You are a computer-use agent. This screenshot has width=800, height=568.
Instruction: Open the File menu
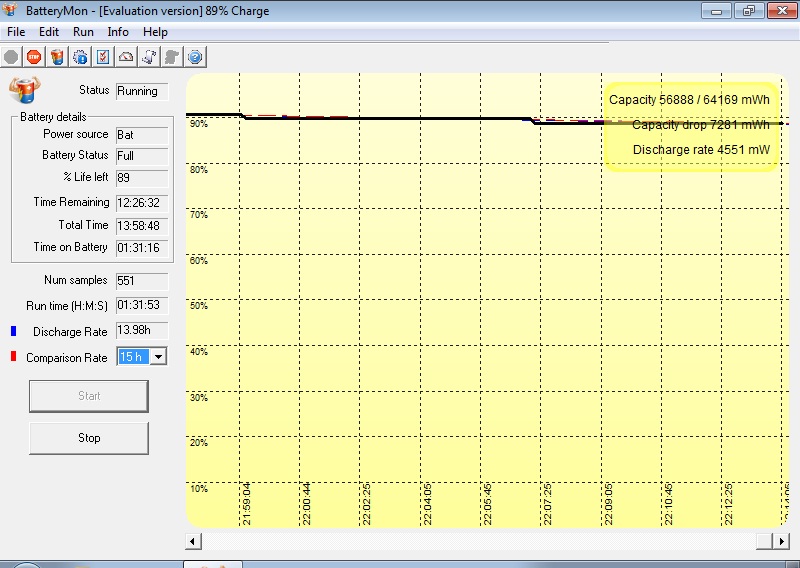tap(16, 32)
